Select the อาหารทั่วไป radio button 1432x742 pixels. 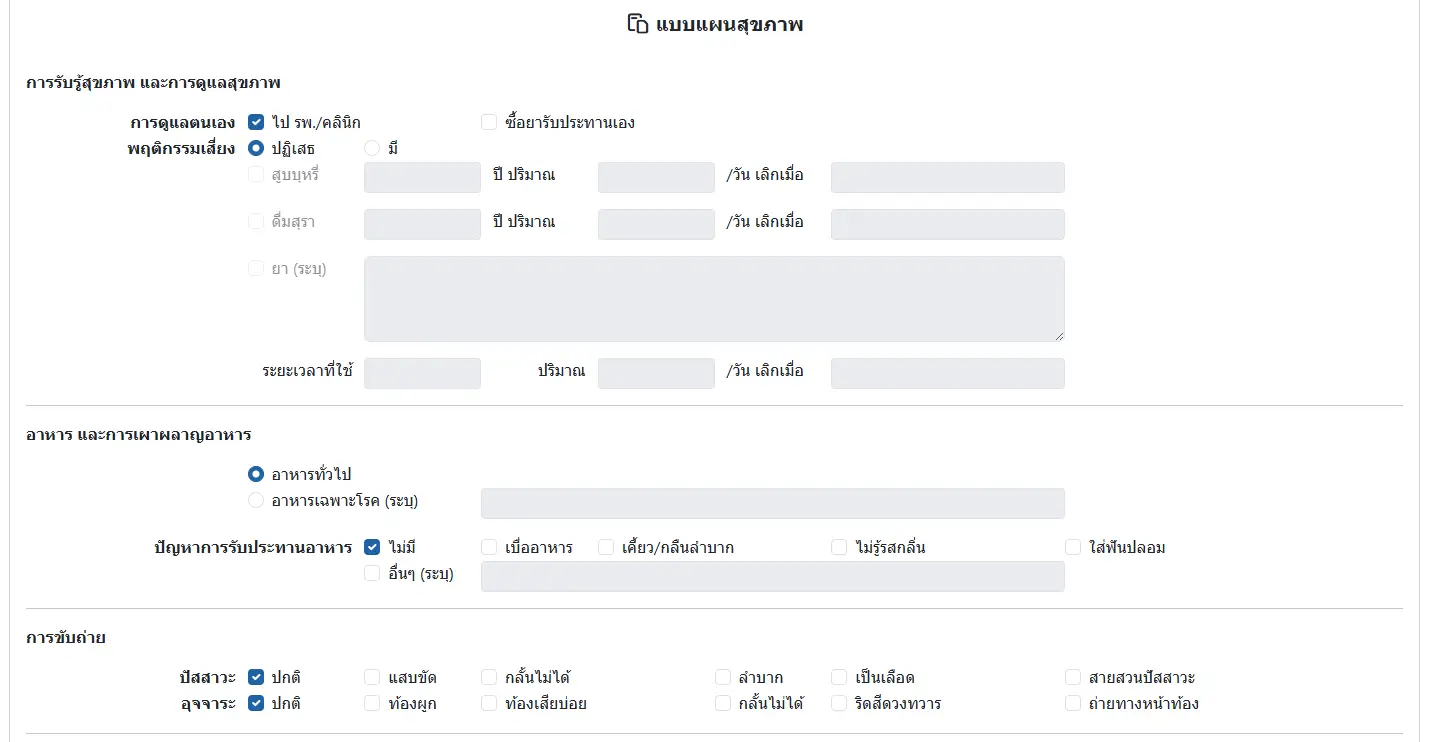pyautogui.click(x=256, y=474)
